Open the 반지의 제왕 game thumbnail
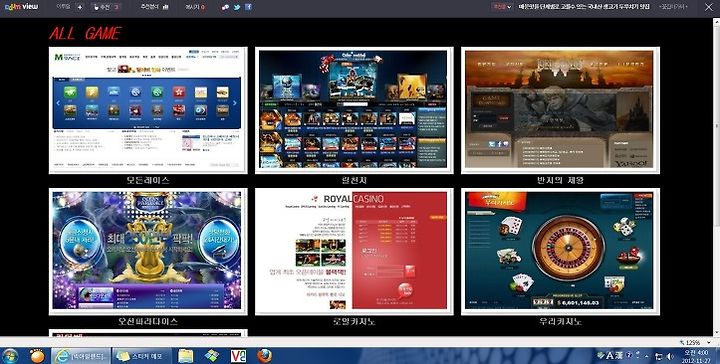This screenshot has width=720, height=364. point(560,110)
